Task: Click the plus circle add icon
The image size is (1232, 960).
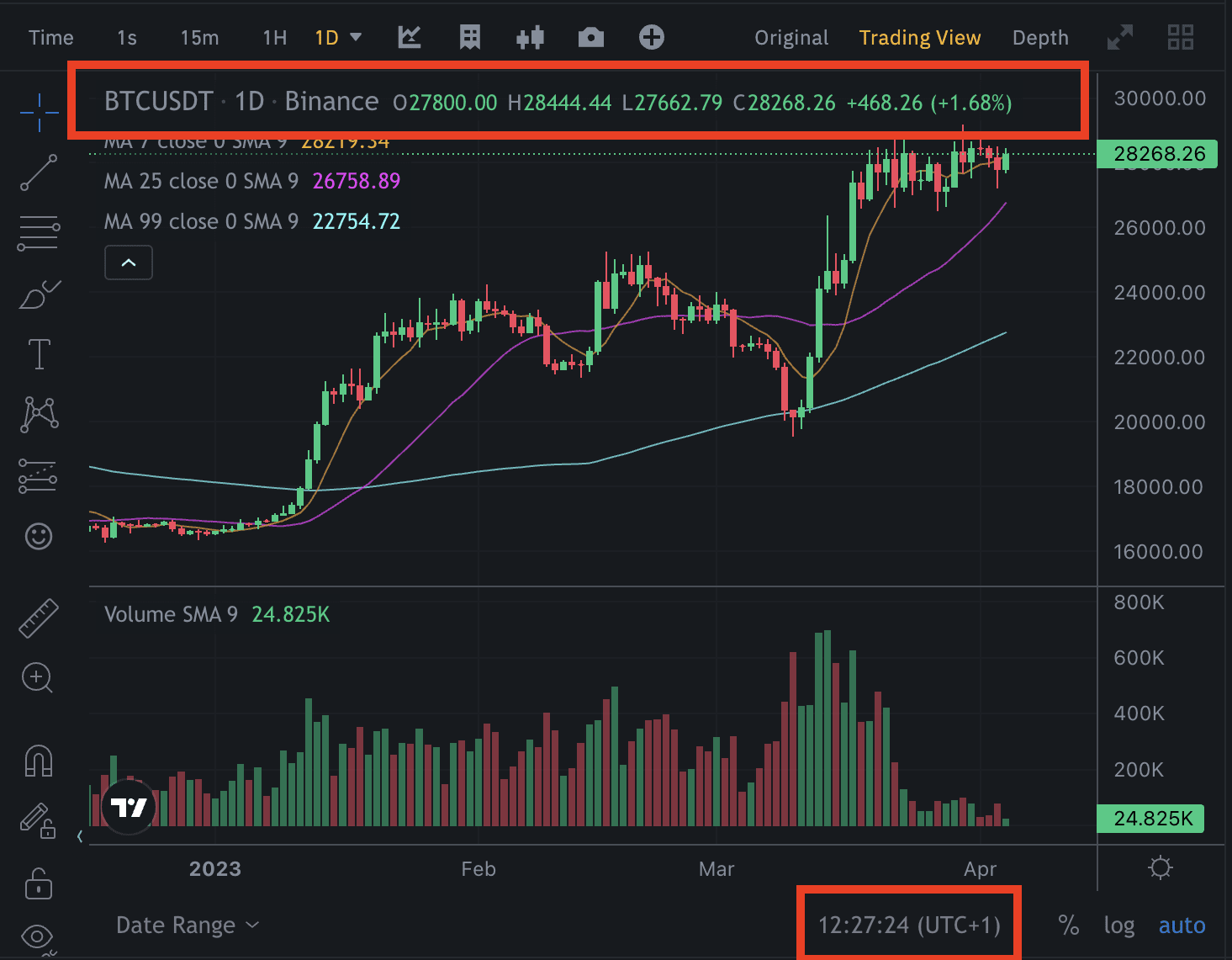Action: tap(652, 37)
